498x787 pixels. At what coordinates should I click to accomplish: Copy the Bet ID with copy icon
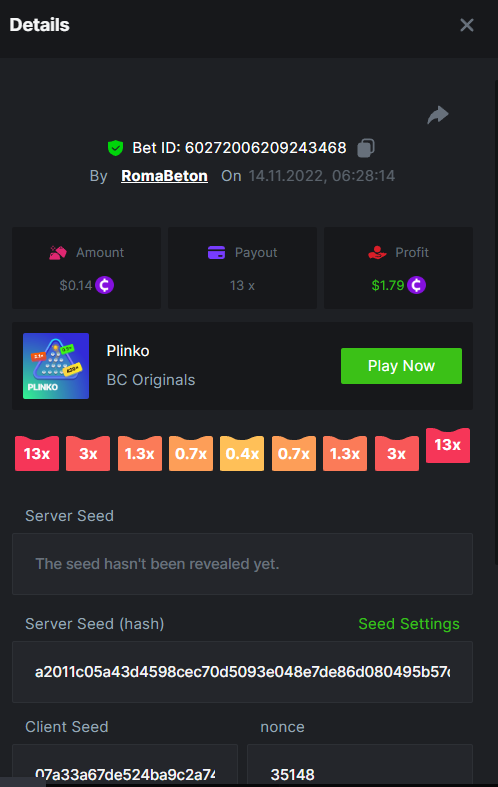tap(366, 148)
